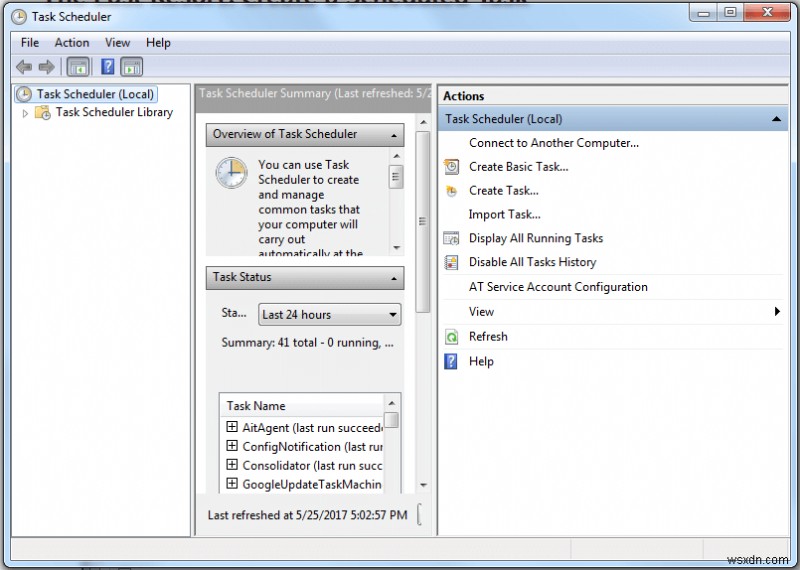Screen dimensions: 800x570
Task: Expand the AitAgent task entry
Action: coord(232,427)
